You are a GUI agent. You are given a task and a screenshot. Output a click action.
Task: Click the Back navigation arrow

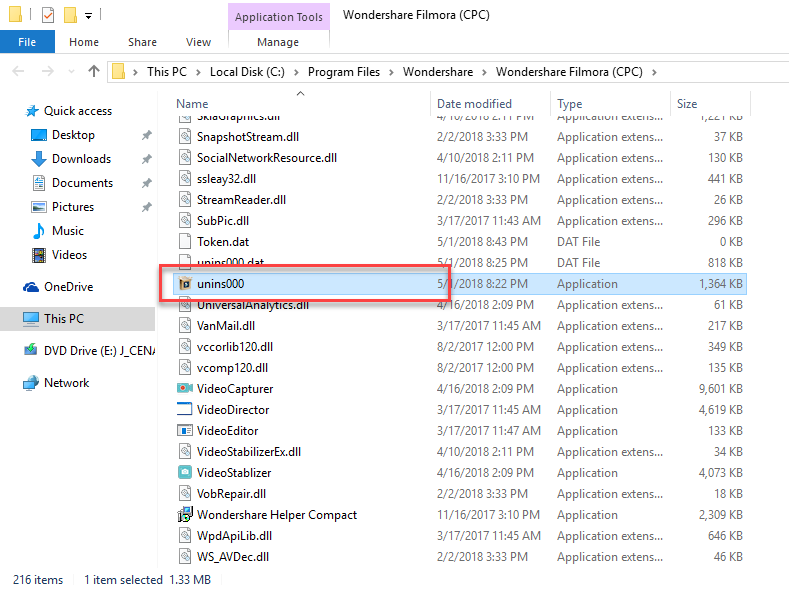(x=18, y=71)
